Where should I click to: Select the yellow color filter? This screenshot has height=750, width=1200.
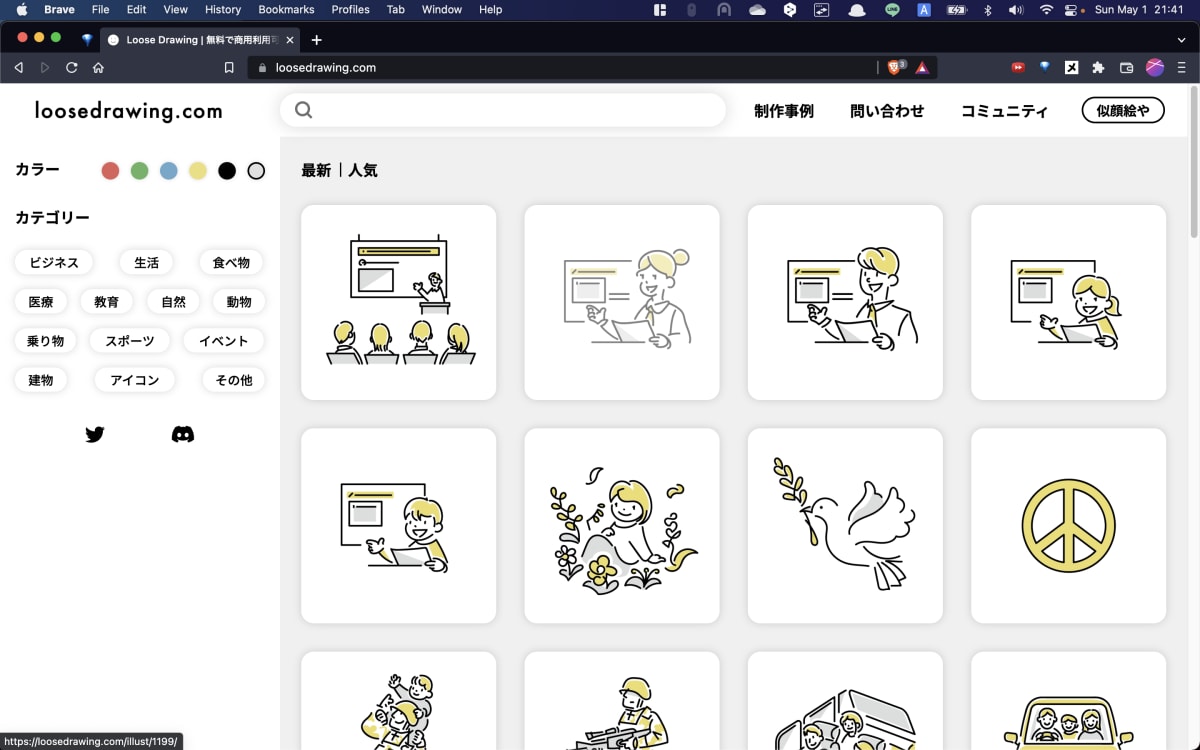tap(198, 171)
